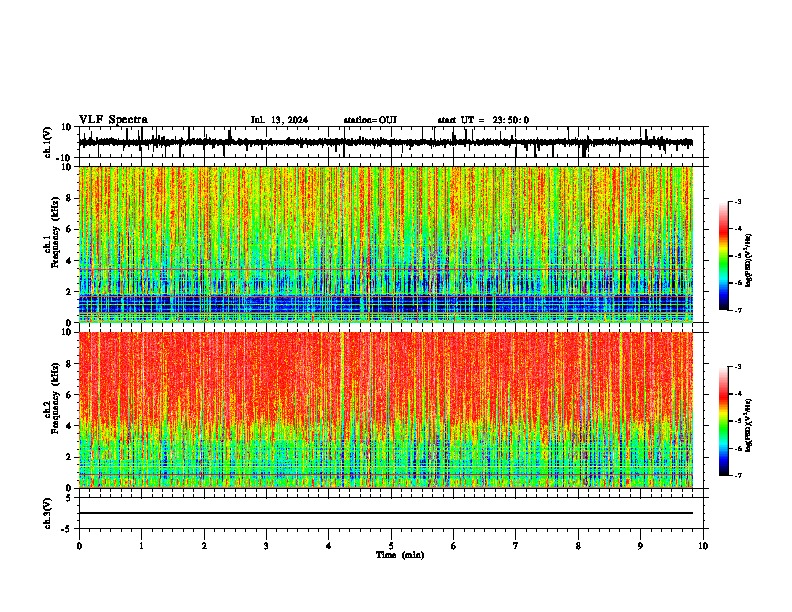Click time axis tick label '10' at bottom right
792x612 pixels.
click(703, 546)
